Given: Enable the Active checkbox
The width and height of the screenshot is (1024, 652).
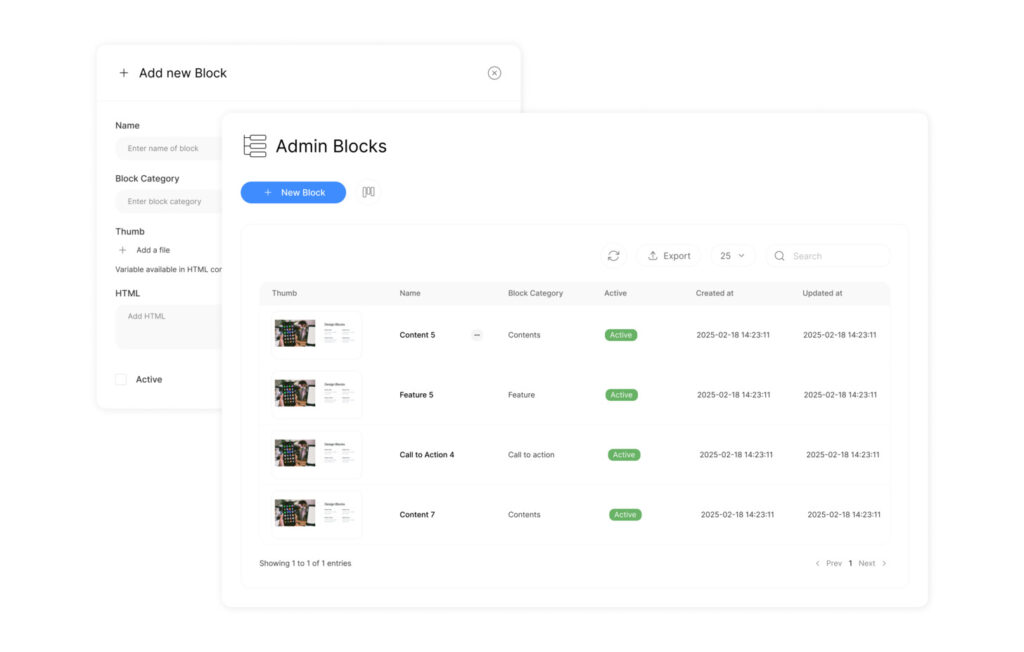Looking at the screenshot, I should click(121, 380).
